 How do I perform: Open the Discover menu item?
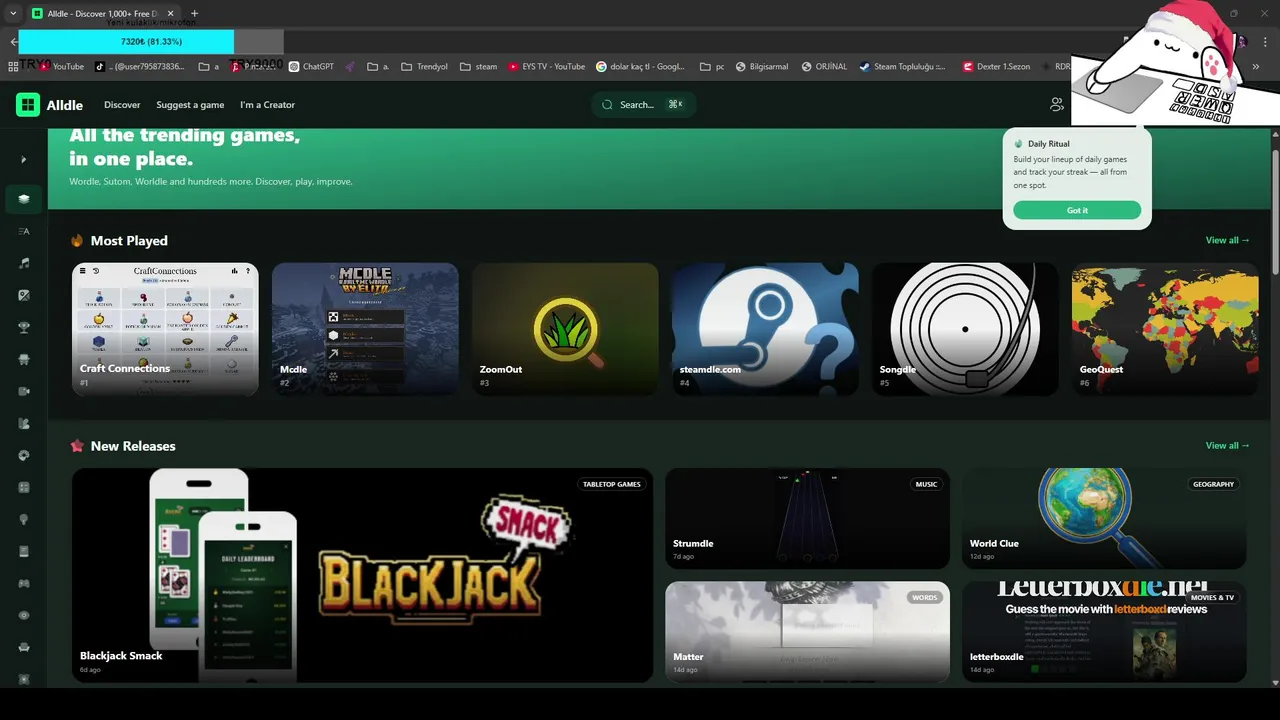pos(122,105)
